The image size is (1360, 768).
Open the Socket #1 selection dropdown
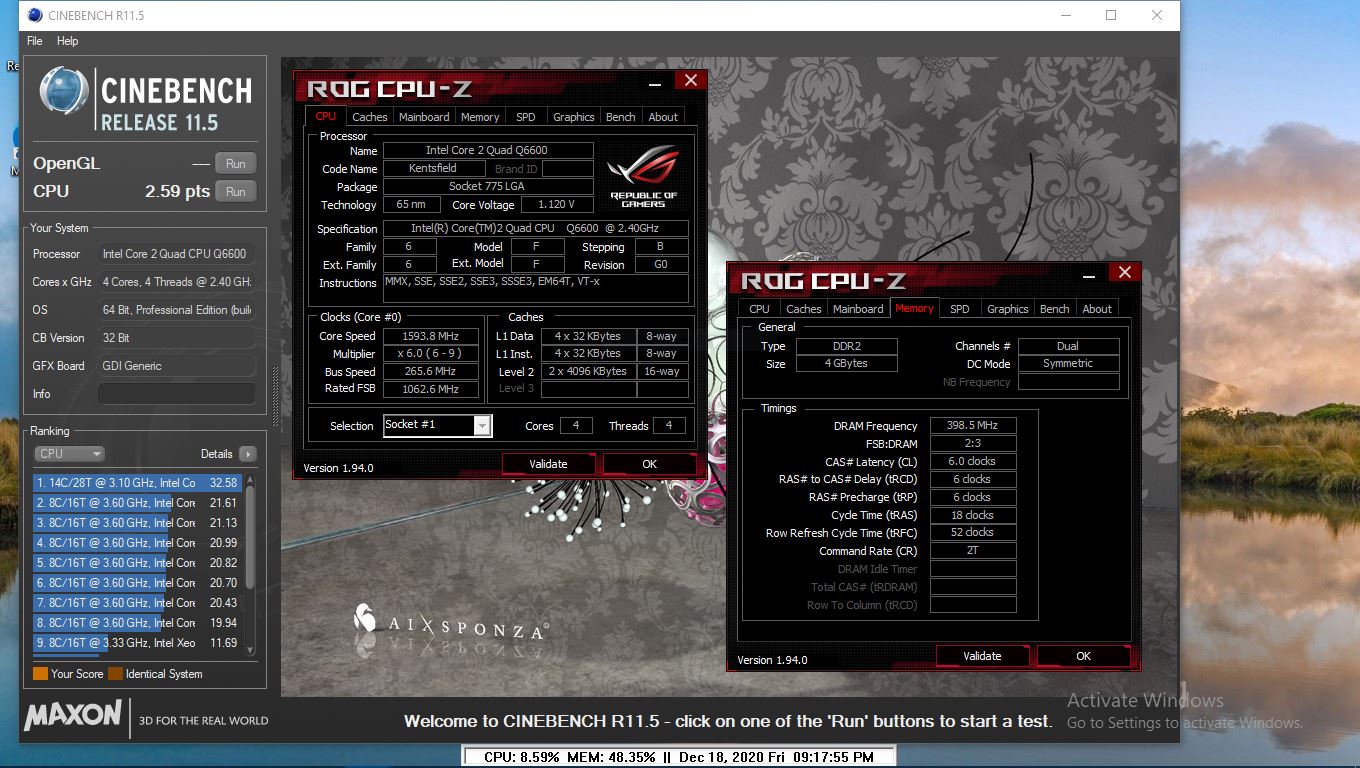click(437, 425)
